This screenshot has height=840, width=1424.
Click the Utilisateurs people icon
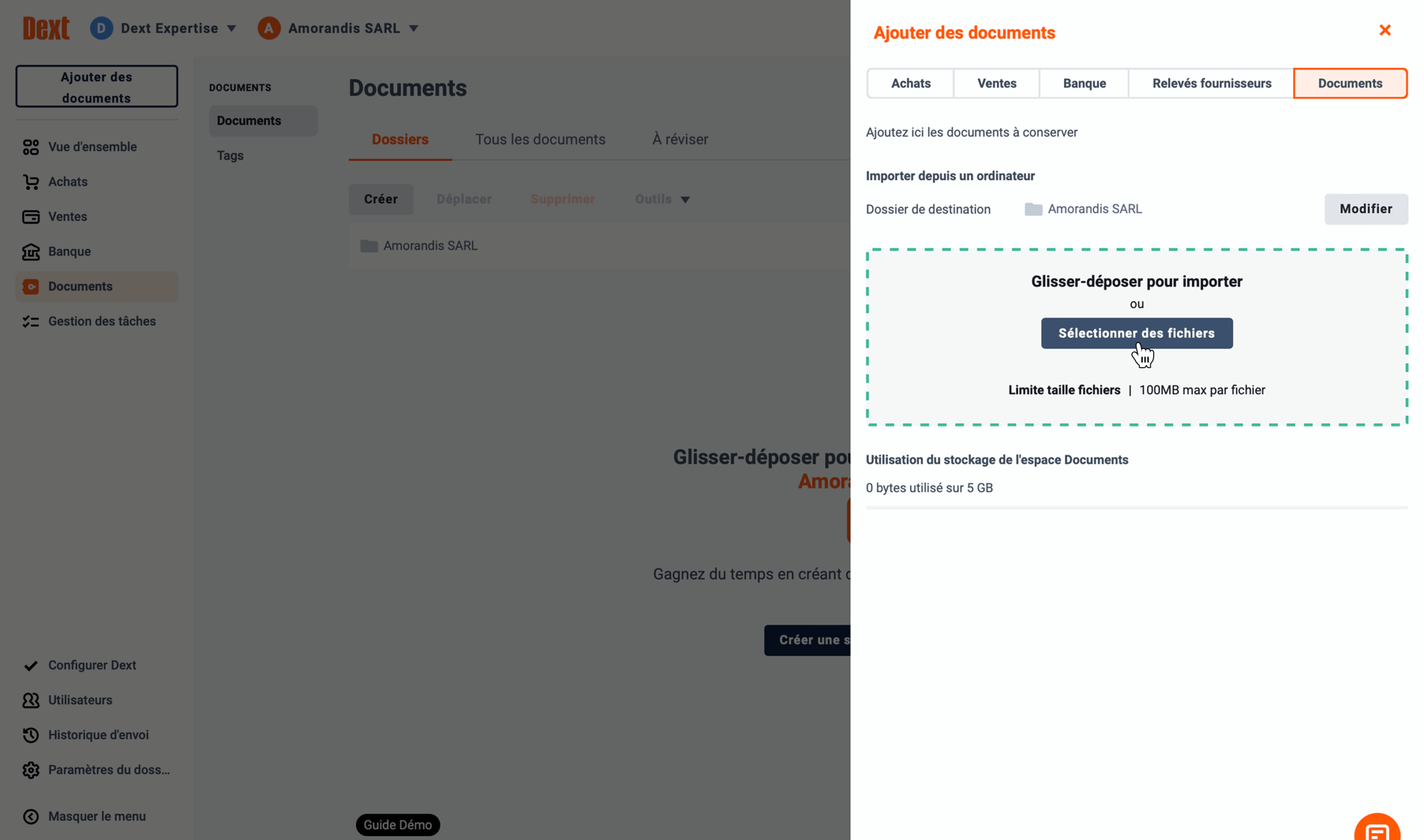click(x=31, y=700)
